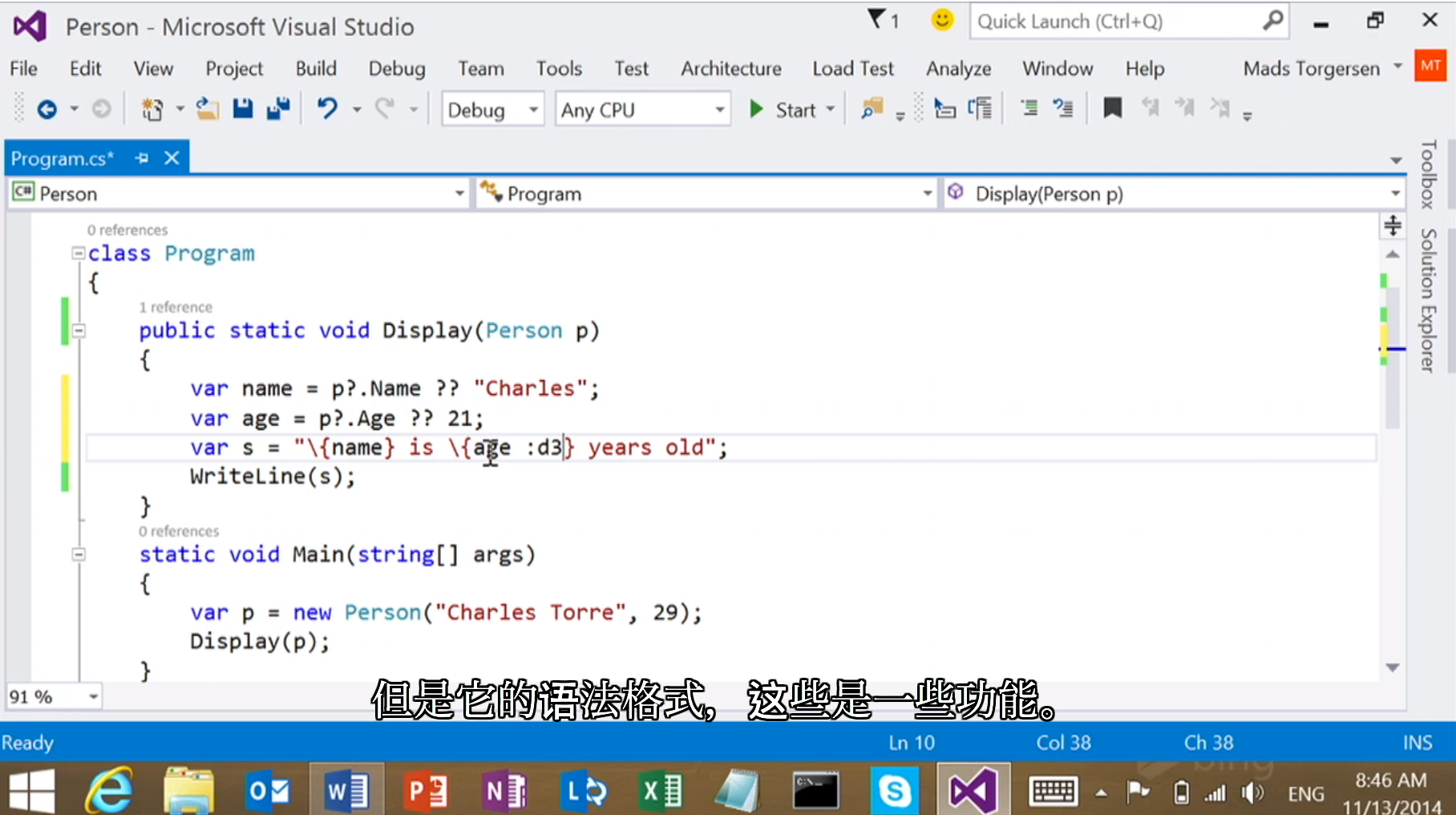1456x815 pixels.
Task: Open the account dropdown next to Mads Torgersen
Action: (x=1398, y=67)
